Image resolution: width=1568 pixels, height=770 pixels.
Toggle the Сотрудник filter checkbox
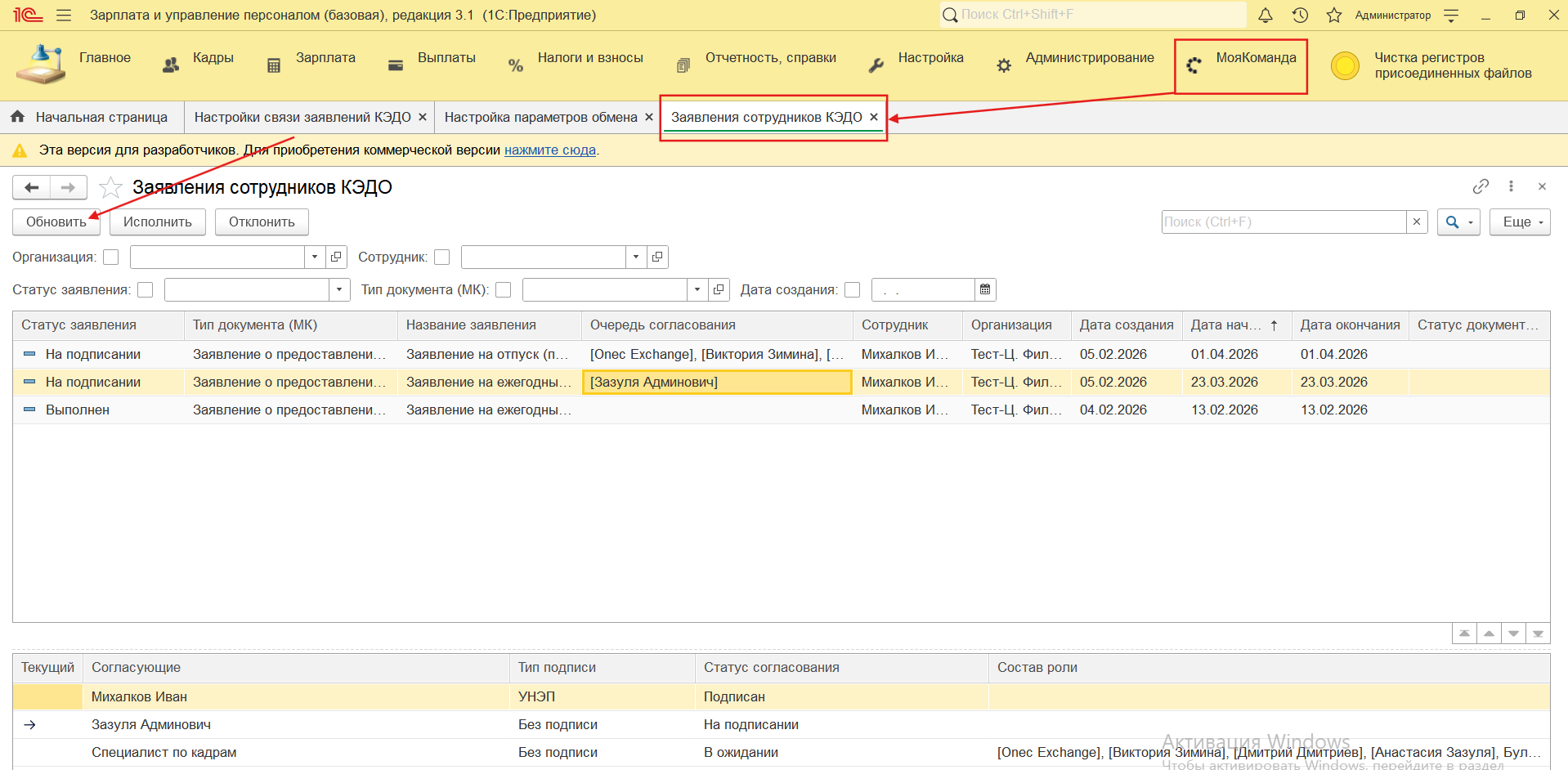tap(442, 257)
